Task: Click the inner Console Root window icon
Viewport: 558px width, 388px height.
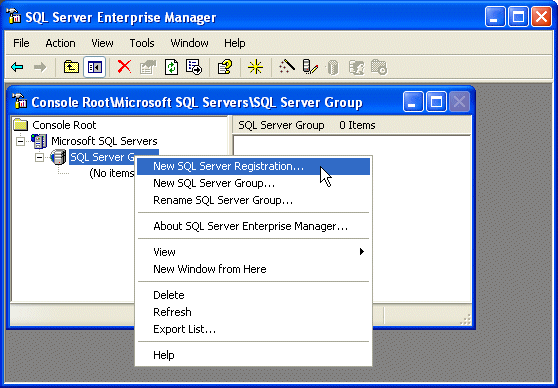Action: point(20,101)
